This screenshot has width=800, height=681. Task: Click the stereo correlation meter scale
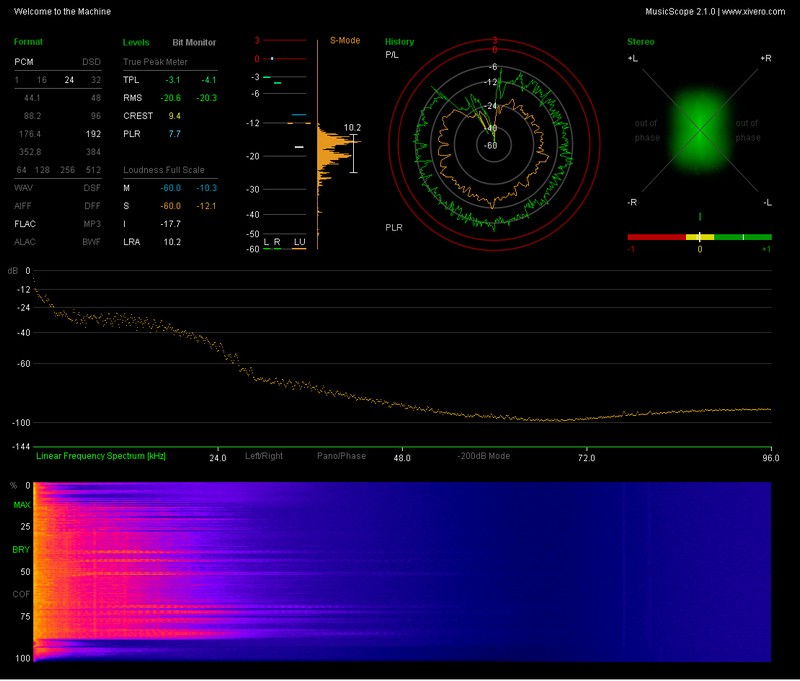[700, 238]
